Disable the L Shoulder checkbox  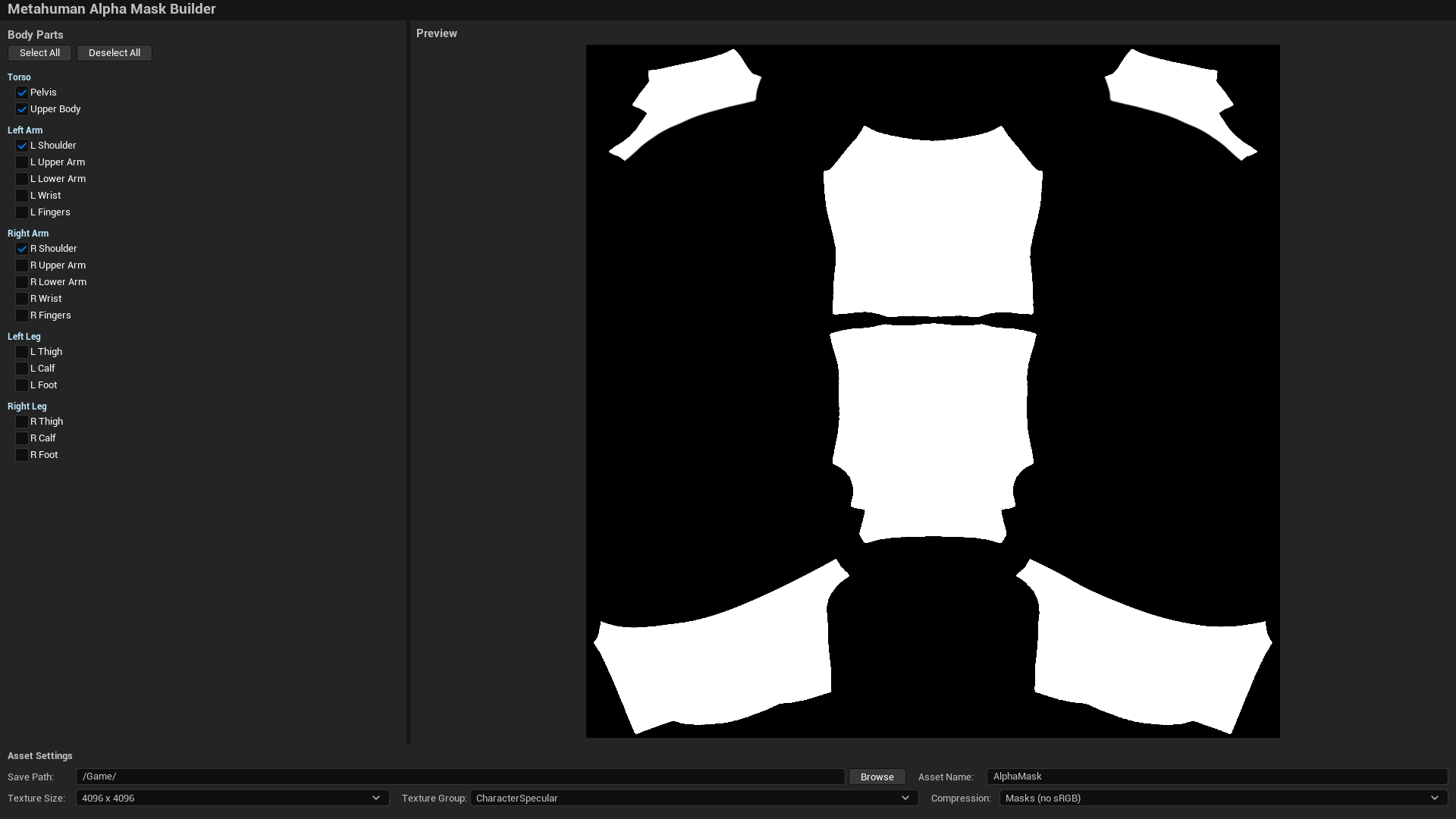22,146
